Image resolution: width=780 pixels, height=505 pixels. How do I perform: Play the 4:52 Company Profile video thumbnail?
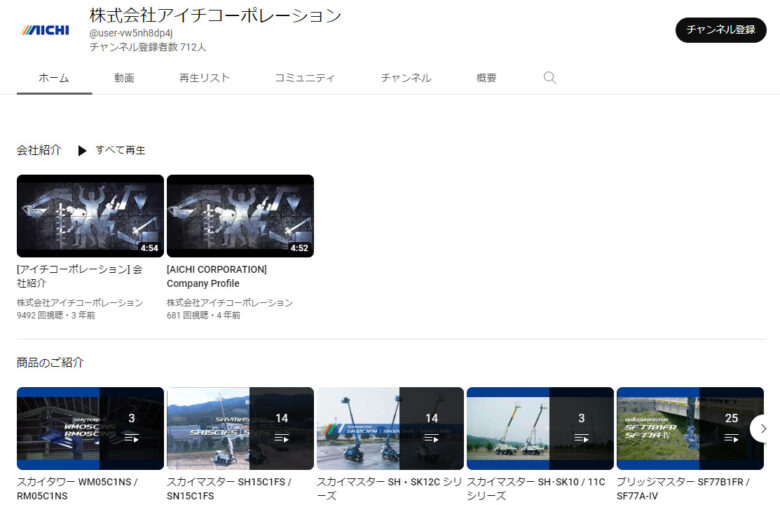[x=240, y=216]
